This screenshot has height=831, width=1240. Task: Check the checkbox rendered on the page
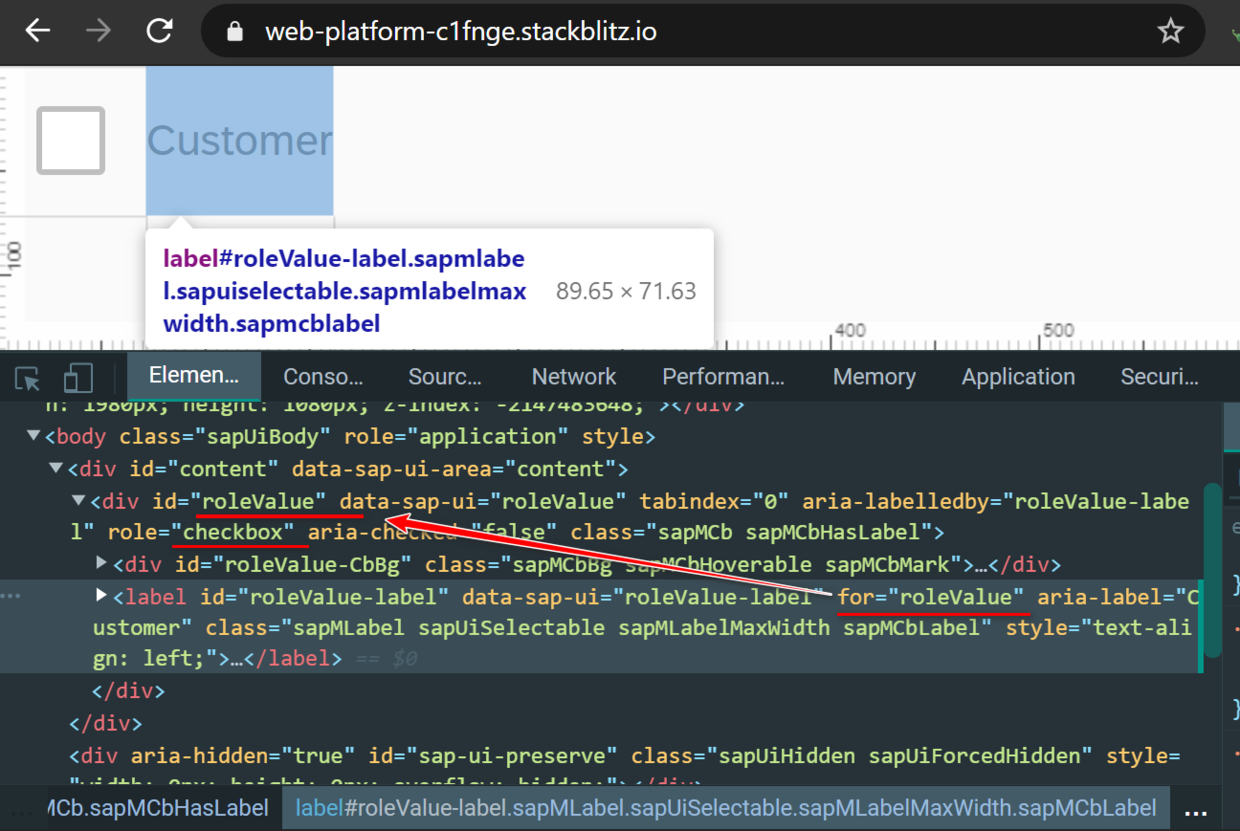(x=70, y=140)
